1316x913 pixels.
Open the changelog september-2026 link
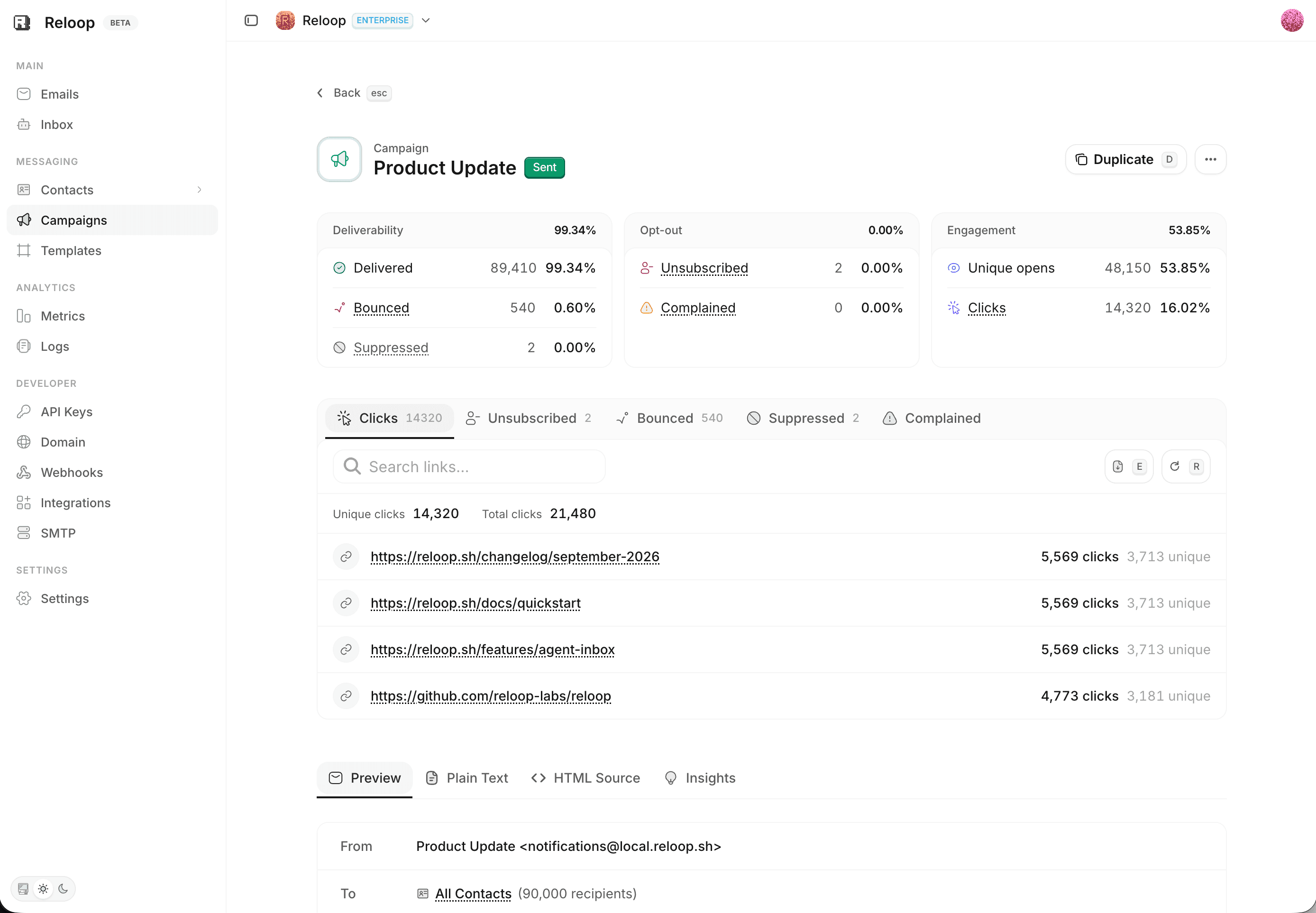(515, 557)
